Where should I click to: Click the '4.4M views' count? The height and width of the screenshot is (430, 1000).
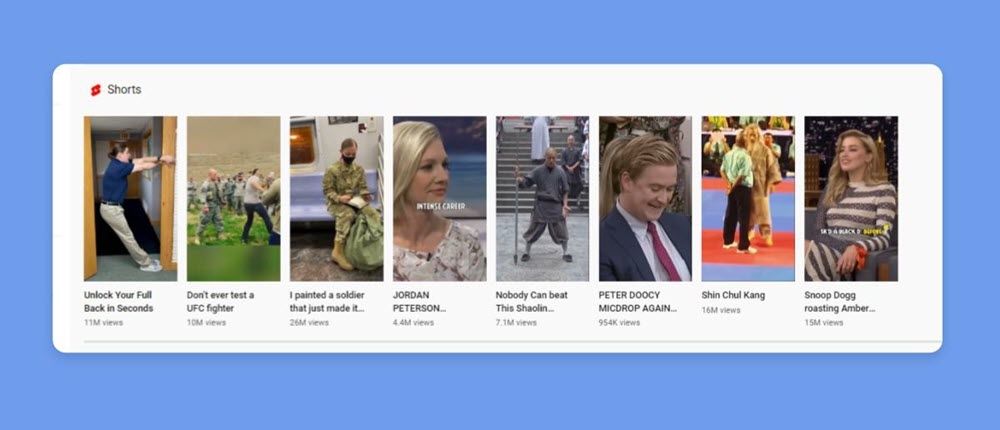(x=413, y=323)
